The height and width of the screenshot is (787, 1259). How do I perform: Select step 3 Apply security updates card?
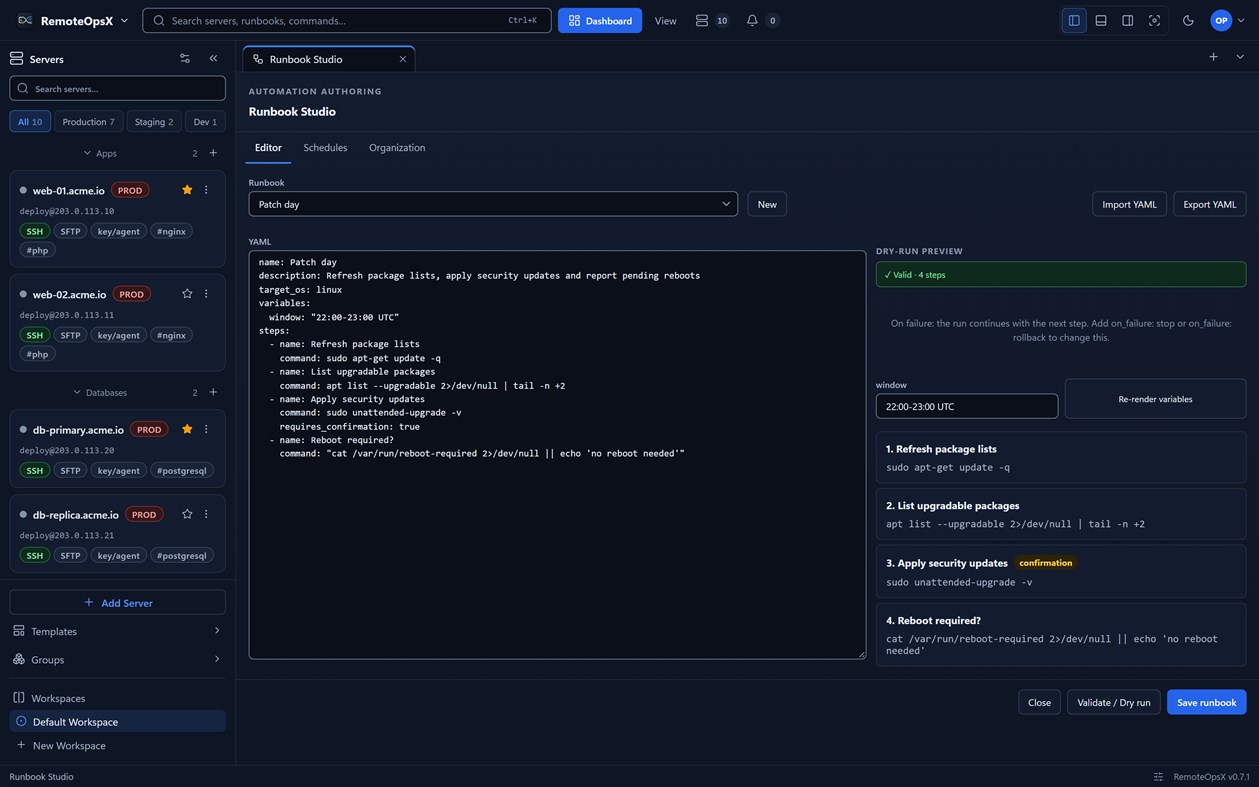pos(1061,571)
